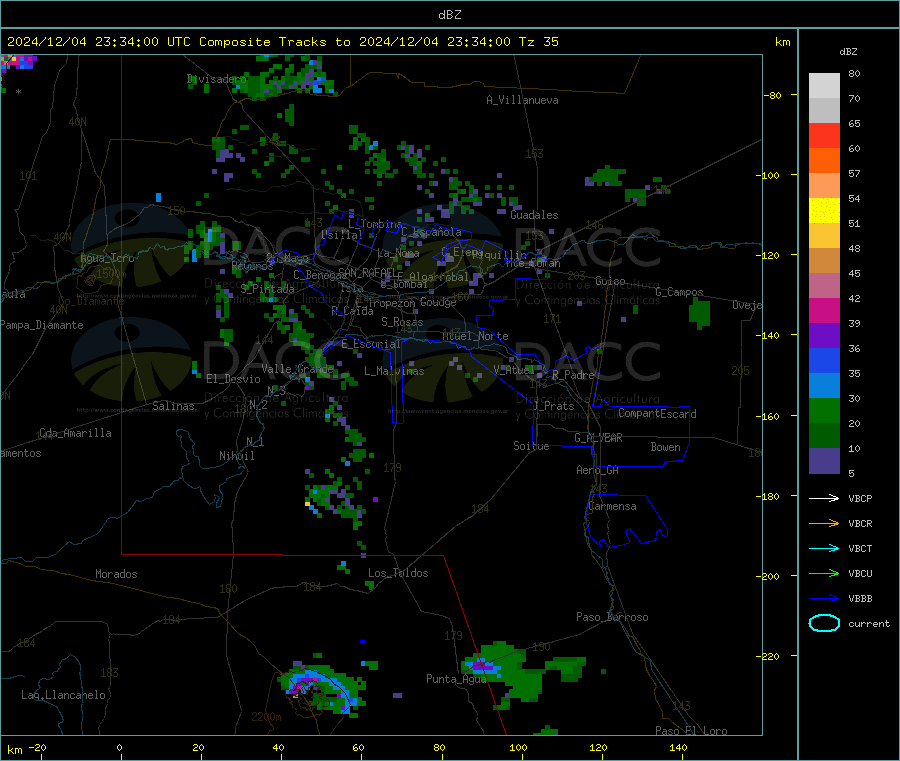This screenshot has width=900, height=761.
Task: Select the bright green 20-30 dBZ swatch
Action: (824, 410)
